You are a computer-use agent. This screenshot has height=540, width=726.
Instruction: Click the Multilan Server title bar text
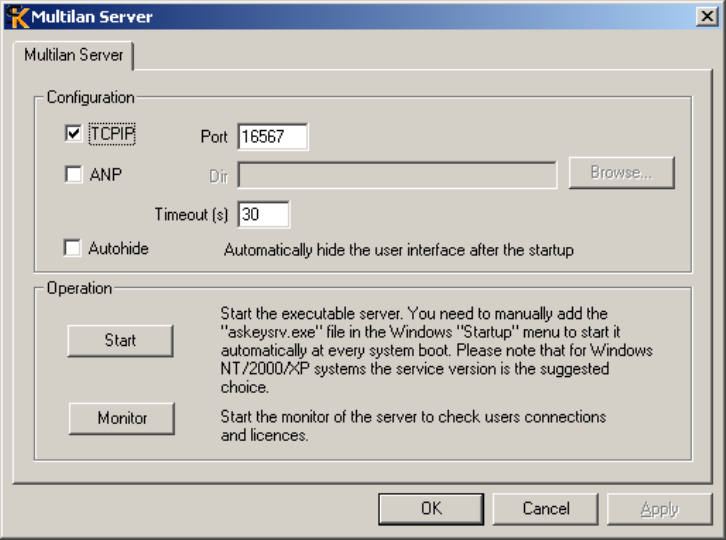click(92, 17)
